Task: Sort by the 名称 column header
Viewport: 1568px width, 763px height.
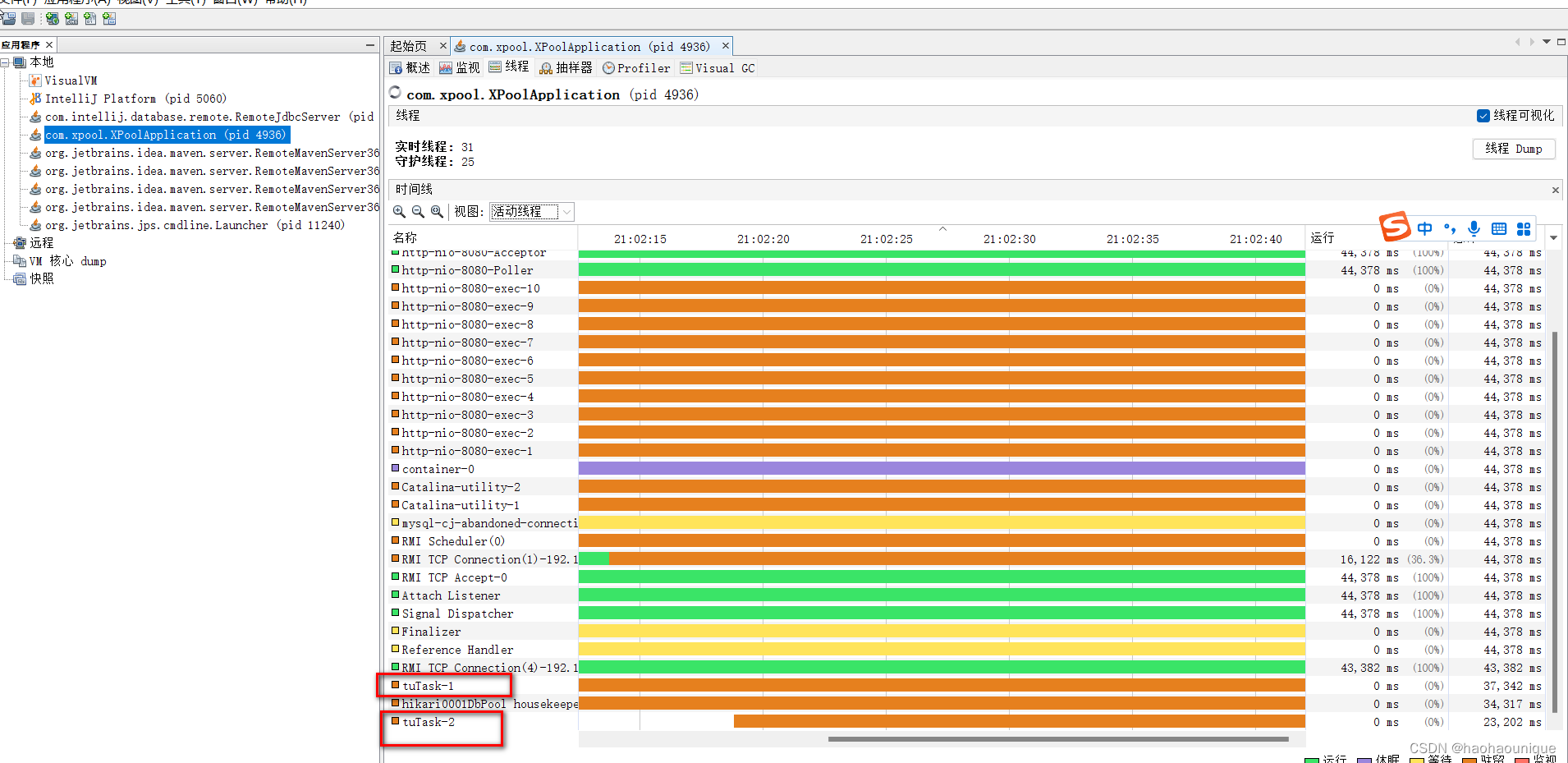Action: 482,237
